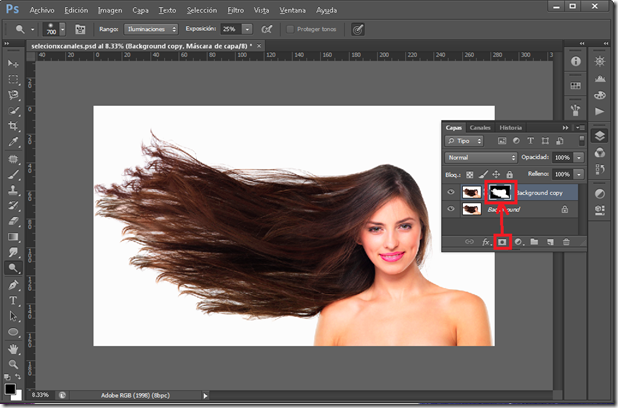
Task: Click the create new group folder icon
Action: 535,242
